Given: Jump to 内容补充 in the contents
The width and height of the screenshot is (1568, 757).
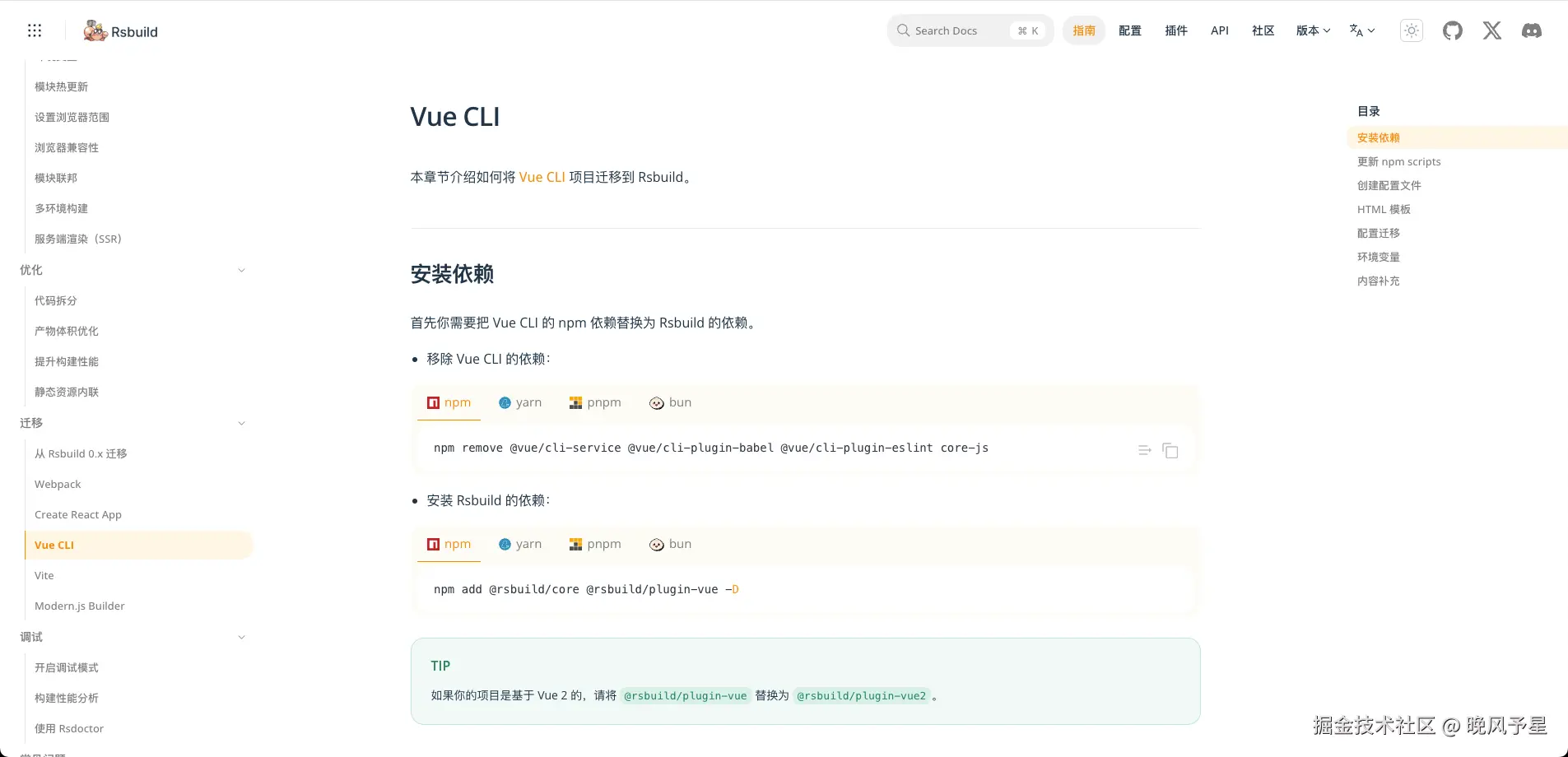Looking at the screenshot, I should [1379, 281].
